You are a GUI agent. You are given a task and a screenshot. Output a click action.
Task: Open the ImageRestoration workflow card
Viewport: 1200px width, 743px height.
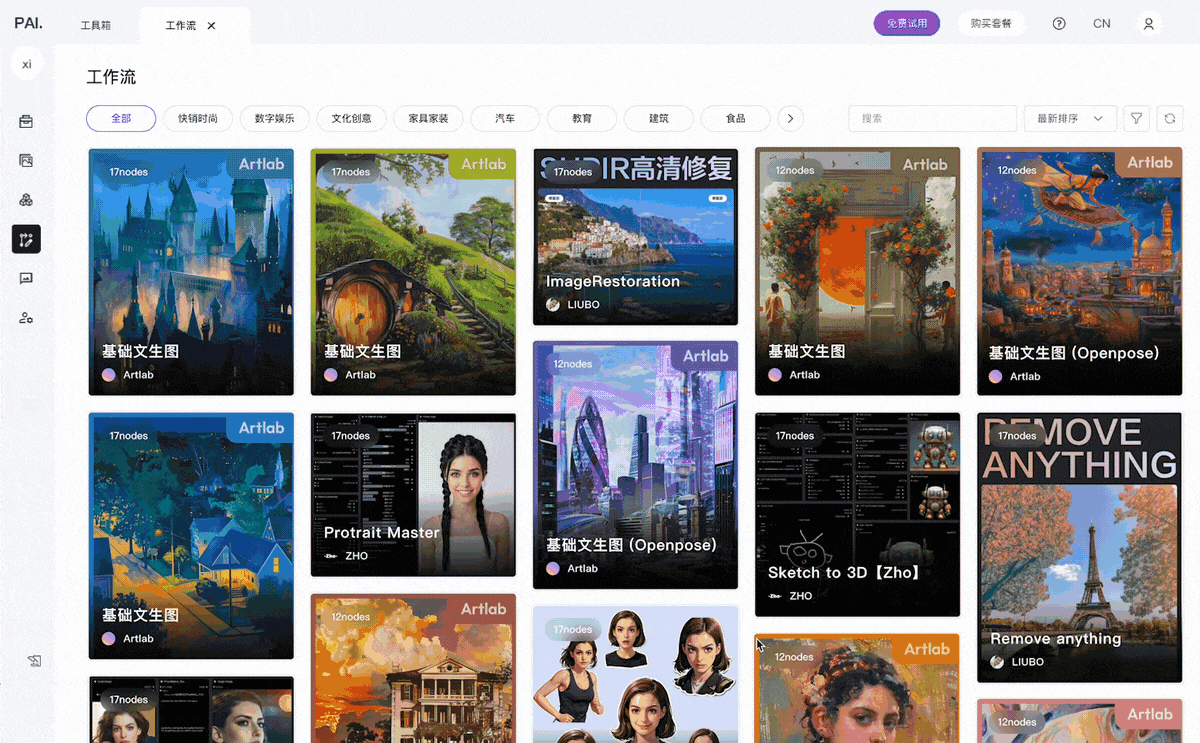pos(635,237)
